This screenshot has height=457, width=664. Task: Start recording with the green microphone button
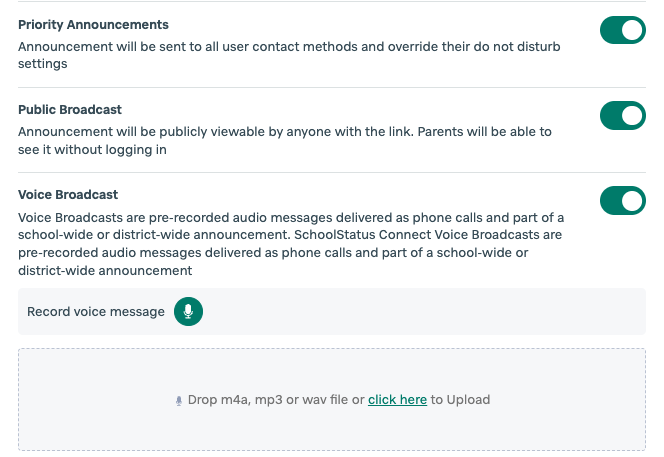tap(188, 311)
